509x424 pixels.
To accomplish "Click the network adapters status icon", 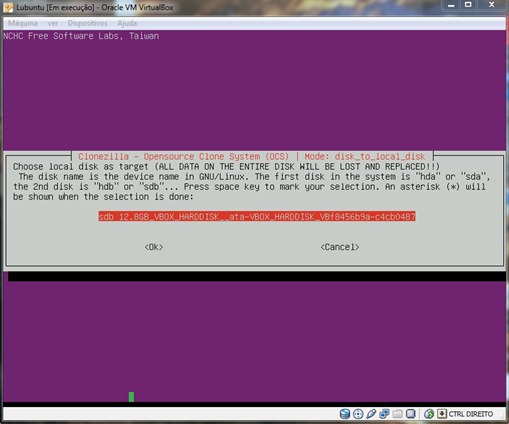I will [384, 414].
